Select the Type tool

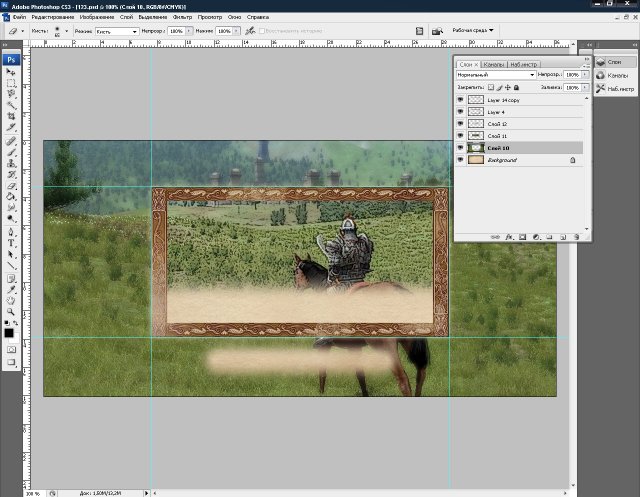tap(12, 242)
